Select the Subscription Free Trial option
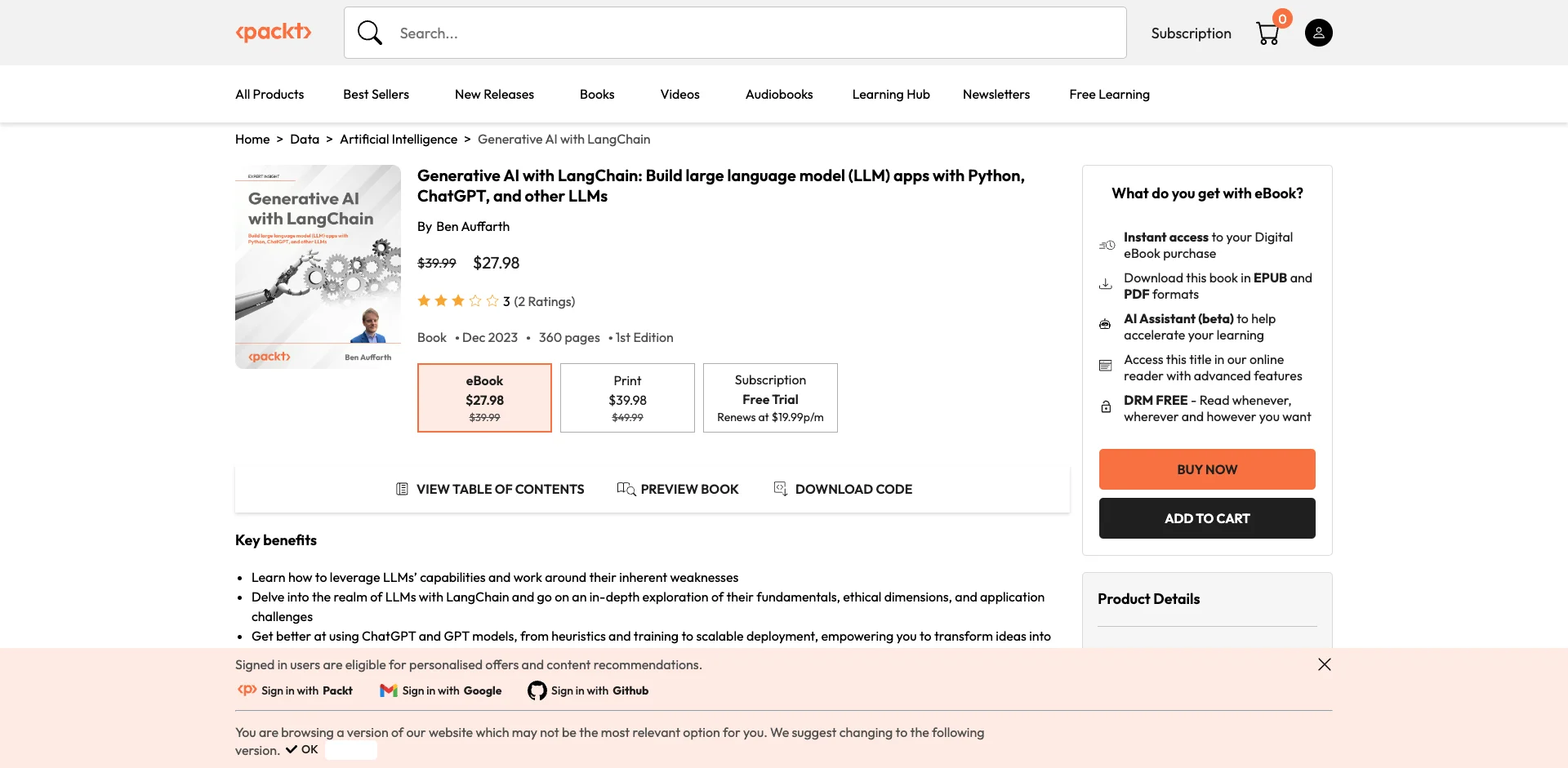Screen dimensions: 1568x768 tap(770, 397)
